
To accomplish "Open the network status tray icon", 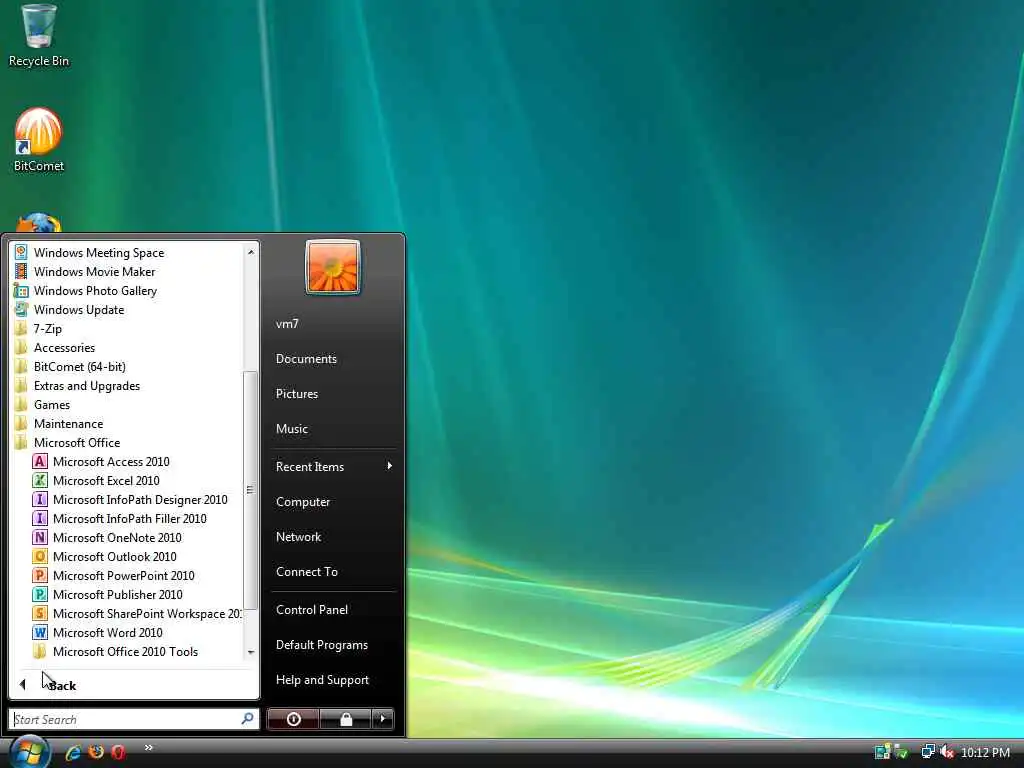I will 928,752.
